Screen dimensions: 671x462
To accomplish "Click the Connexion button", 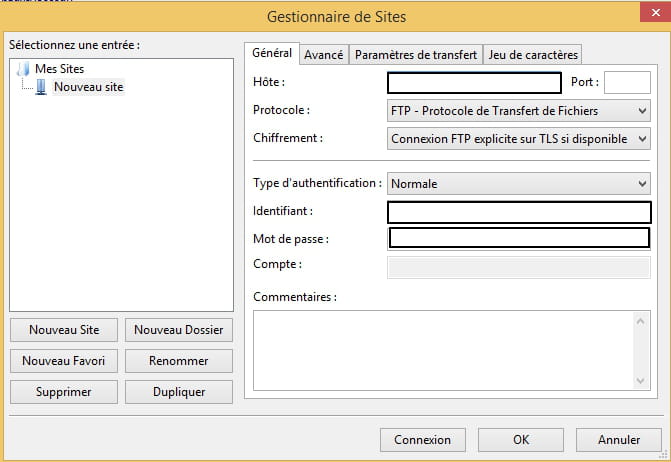I will 423,440.
